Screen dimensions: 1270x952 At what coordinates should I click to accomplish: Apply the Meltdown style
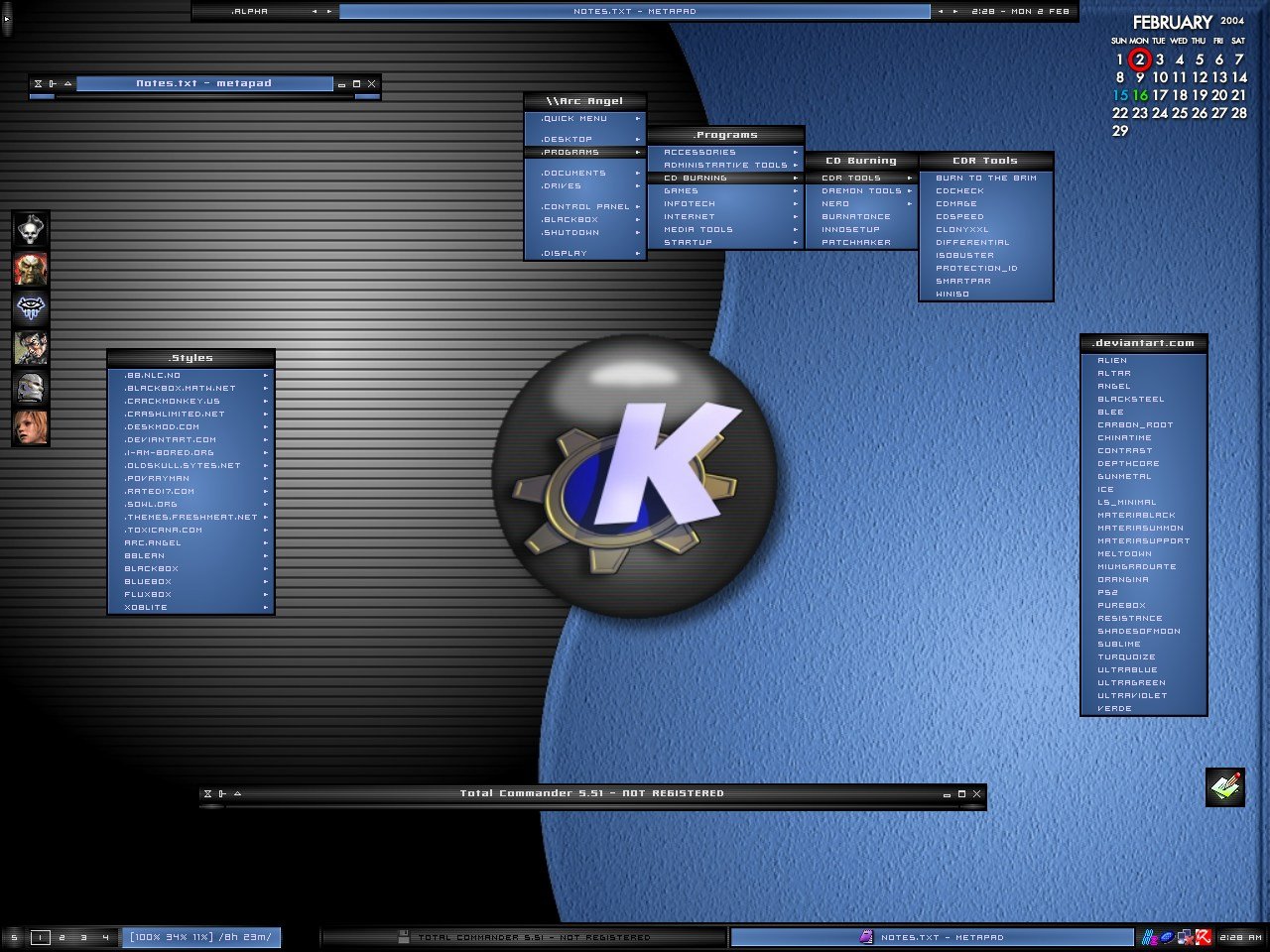(x=1143, y=554)
